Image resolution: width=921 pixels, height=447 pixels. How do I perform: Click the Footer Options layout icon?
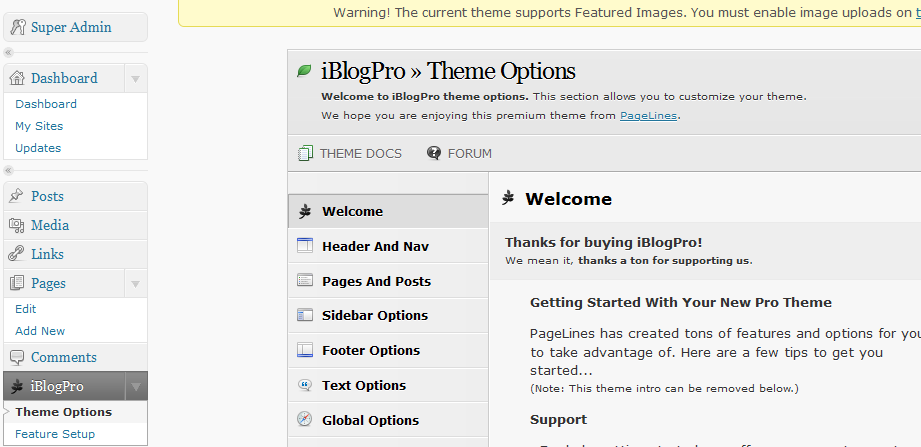305,350
